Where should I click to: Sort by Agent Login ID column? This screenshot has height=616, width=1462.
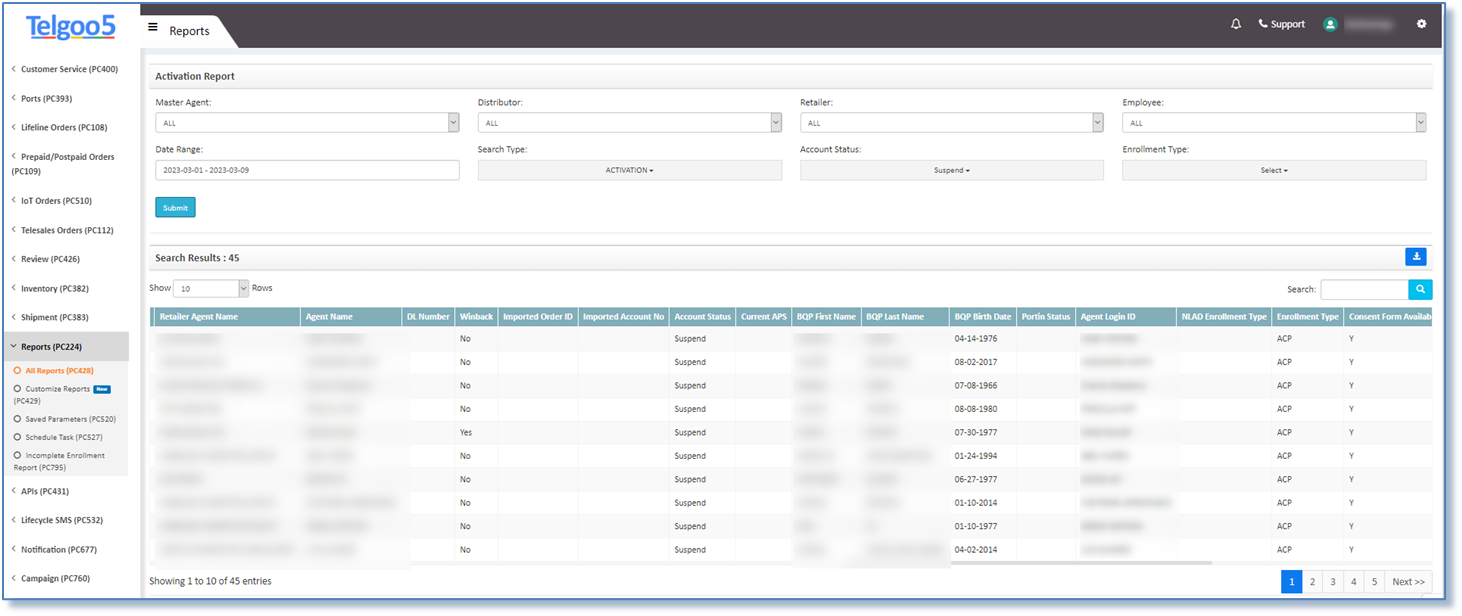(x=1126, y=317)
